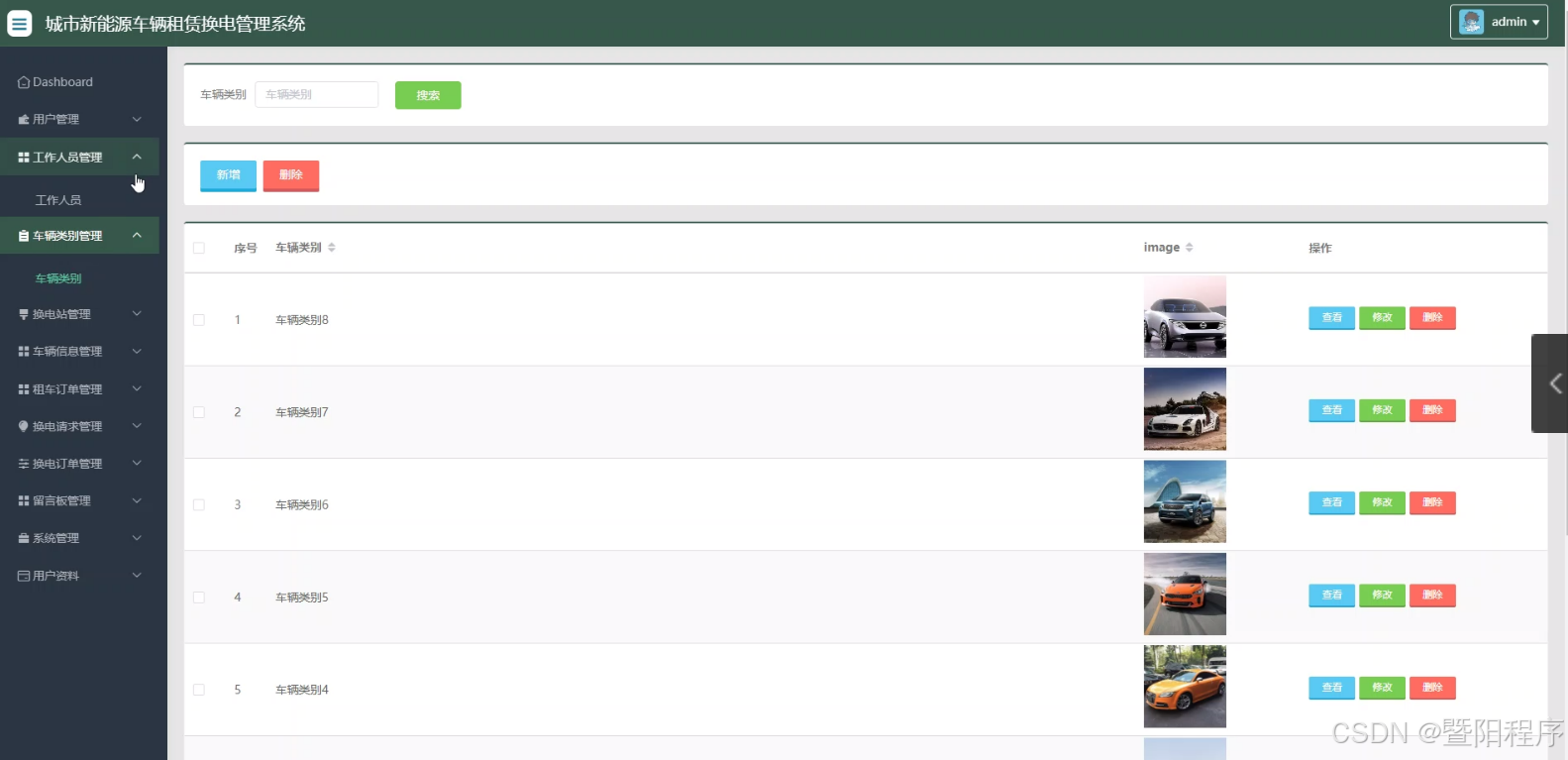
Task: Click the 留言板管理 grid icon
Action: point(24,501)
